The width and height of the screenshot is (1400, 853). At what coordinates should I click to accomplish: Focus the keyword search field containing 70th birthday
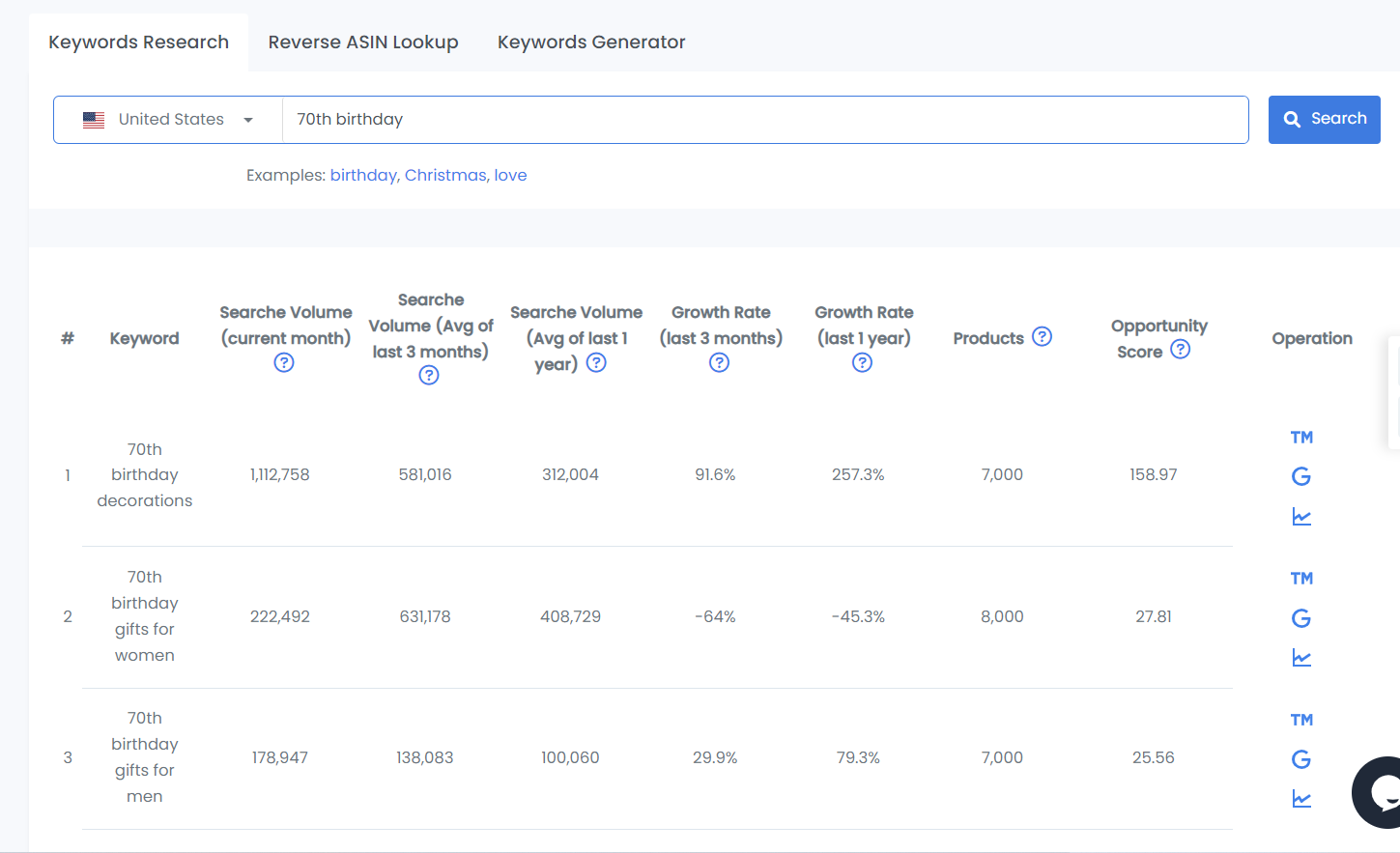[765, 120]
